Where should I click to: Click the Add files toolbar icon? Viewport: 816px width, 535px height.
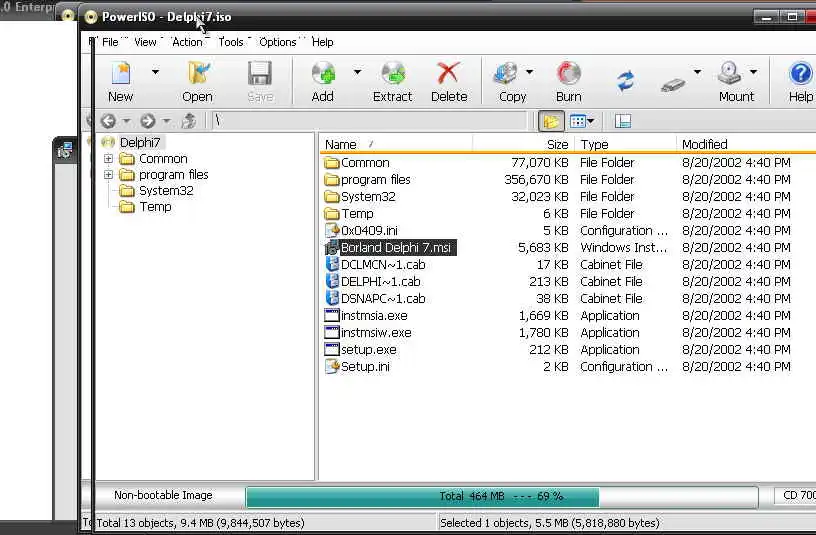coord(323,73)
